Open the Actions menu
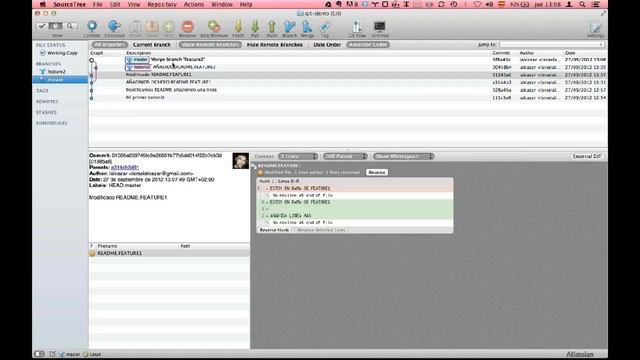This screenshot has height=360, width=640. coord(194,4)
